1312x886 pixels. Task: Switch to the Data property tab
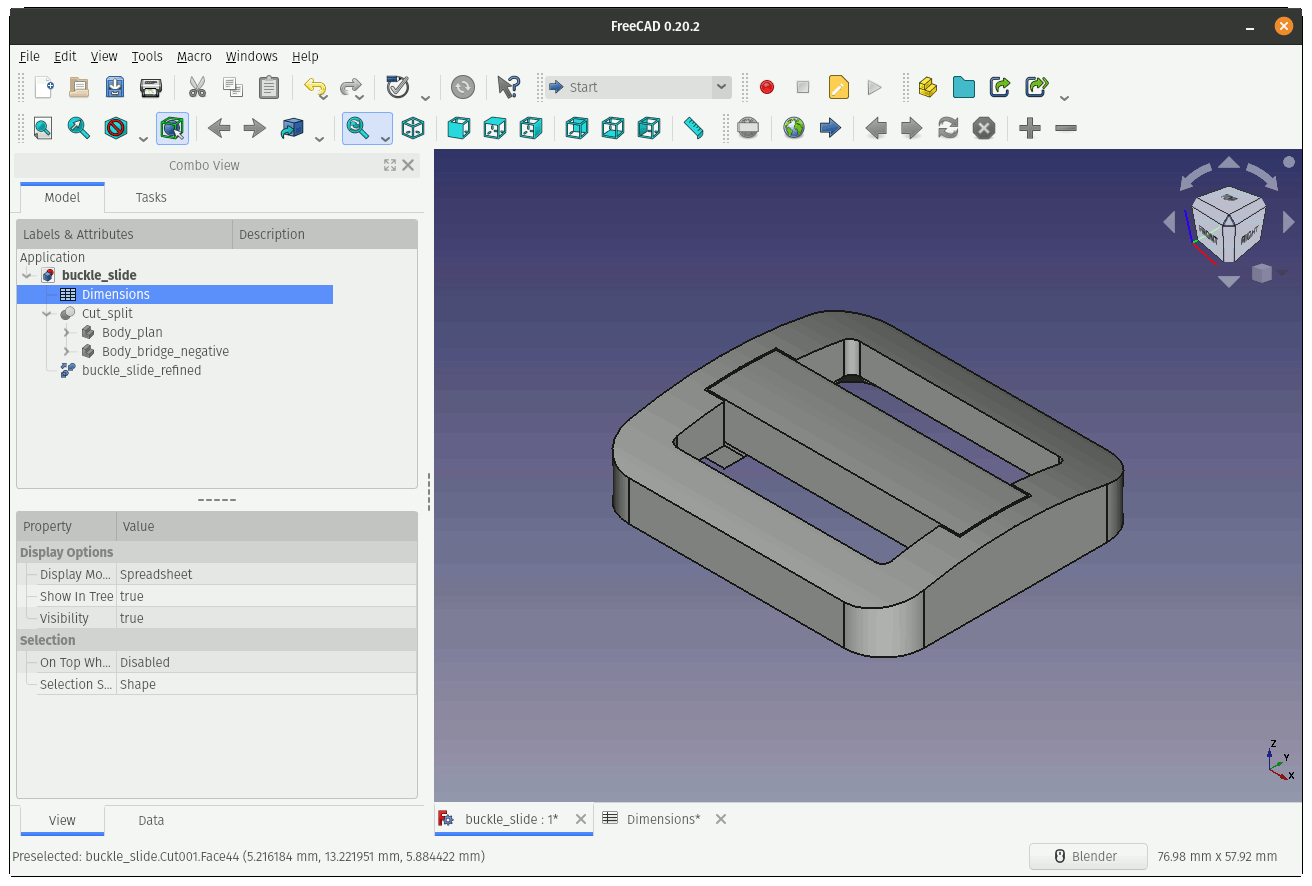tap(151, 820)
